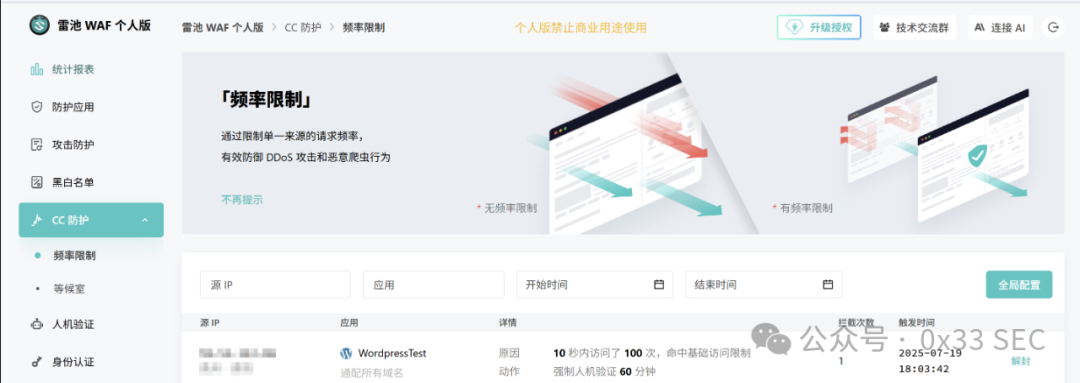Screen dimensions: 1080x383
Task: Click the calendar icon in 开始时间
Action: [x=658, y=284]
